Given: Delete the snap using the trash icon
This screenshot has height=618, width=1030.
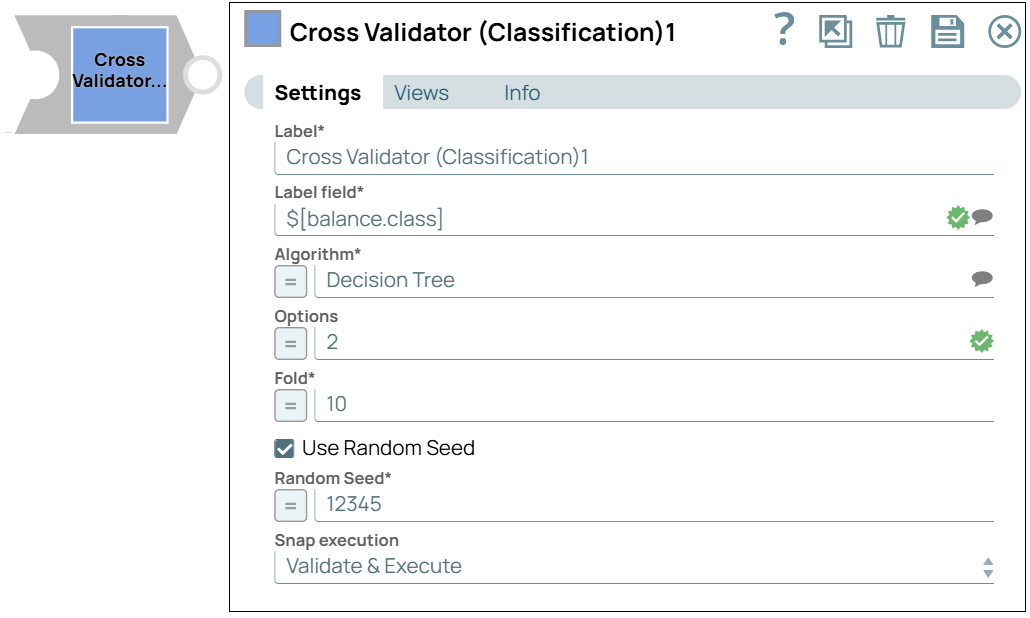Looking at the screenshot, I should pyautogui.click(x=890, y=33).
